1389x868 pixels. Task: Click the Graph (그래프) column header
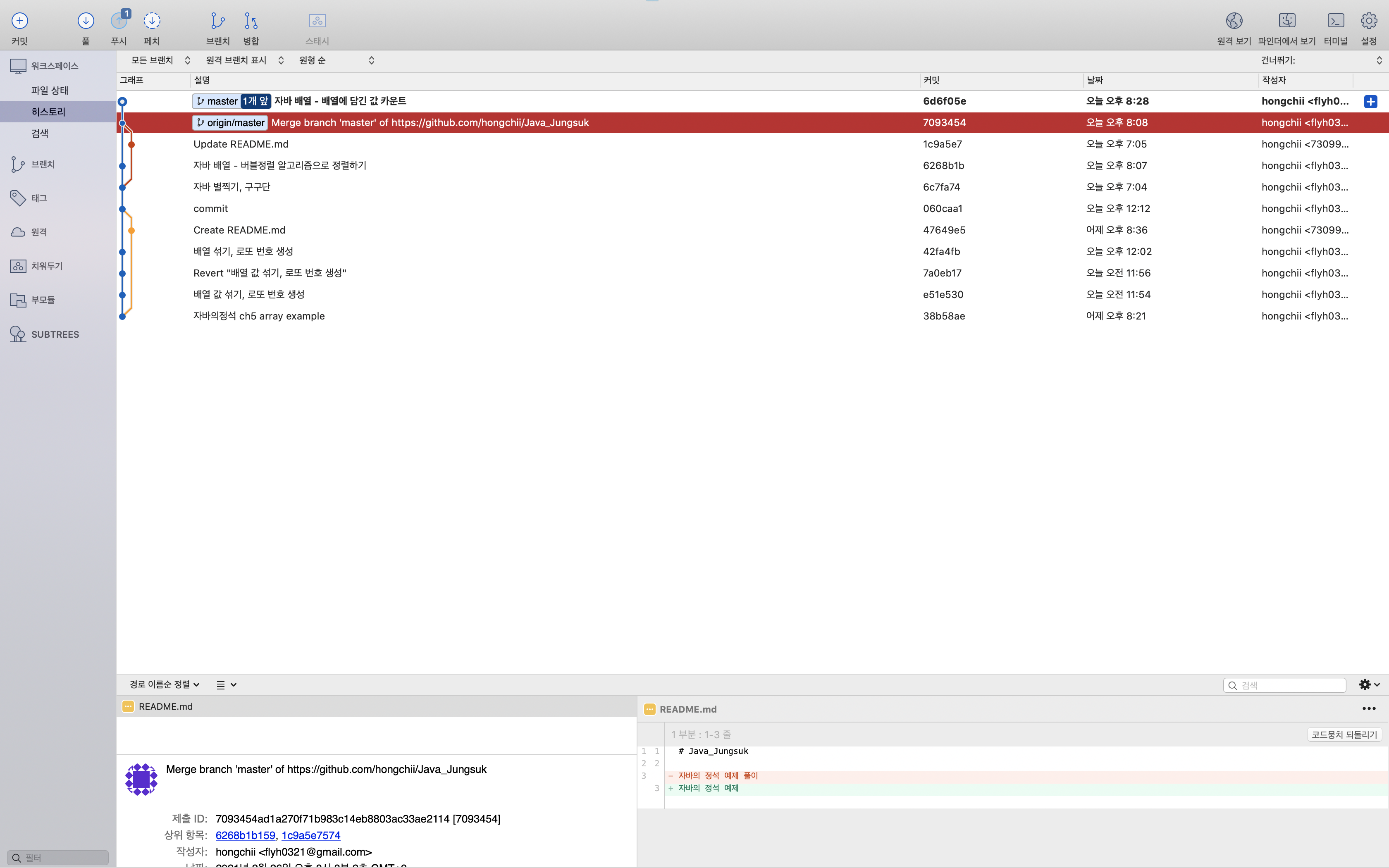153,80
